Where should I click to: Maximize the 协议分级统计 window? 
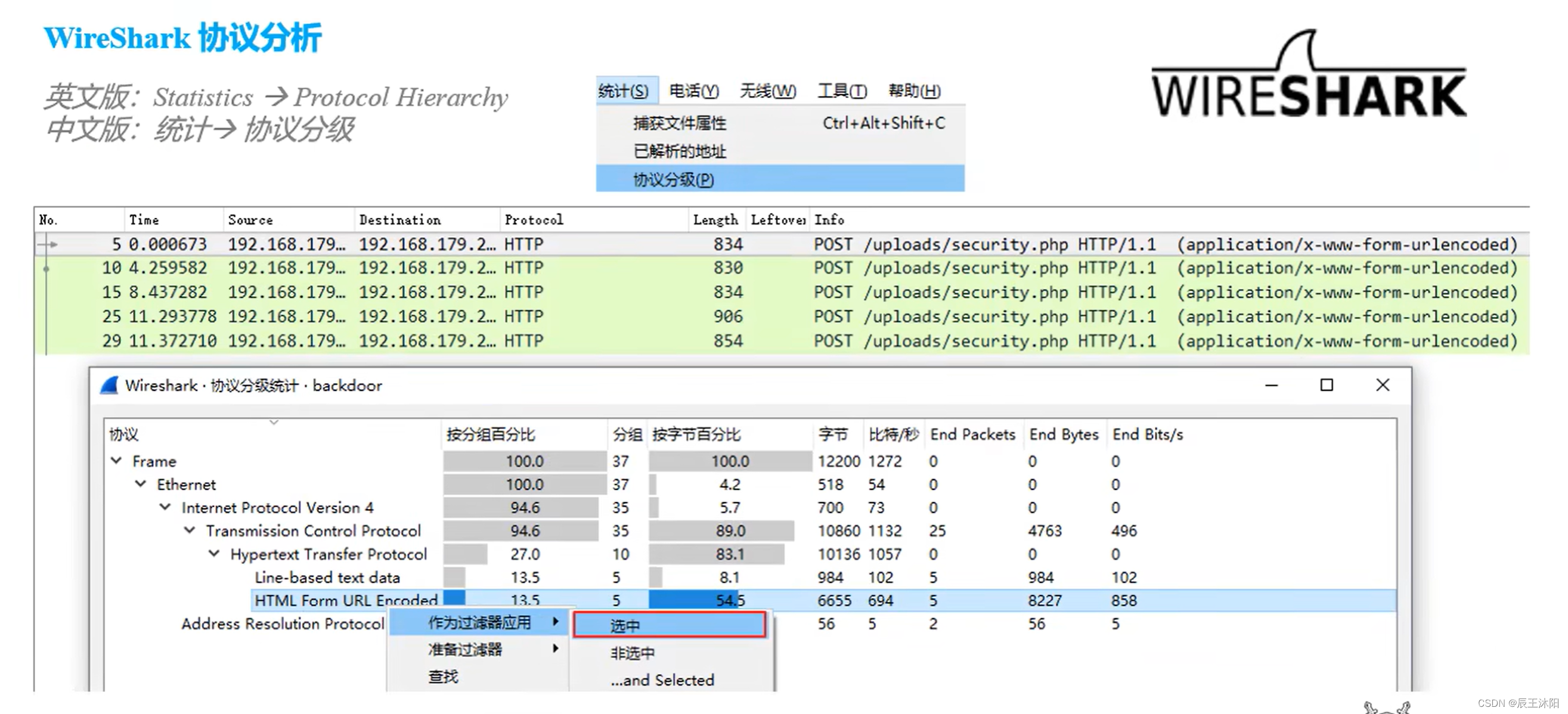pos(1327,385)
